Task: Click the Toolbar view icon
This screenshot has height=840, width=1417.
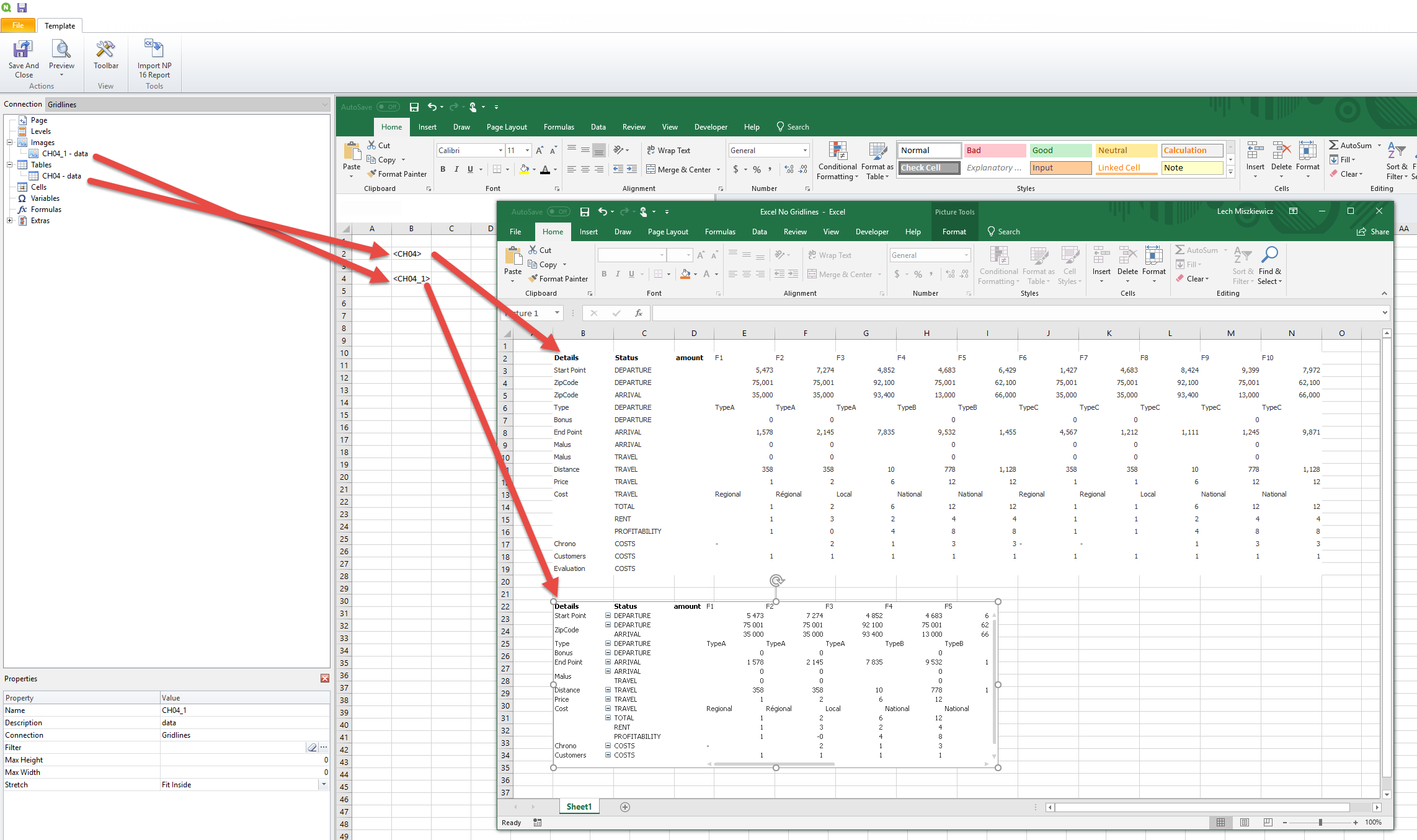Action: (106, 56)
